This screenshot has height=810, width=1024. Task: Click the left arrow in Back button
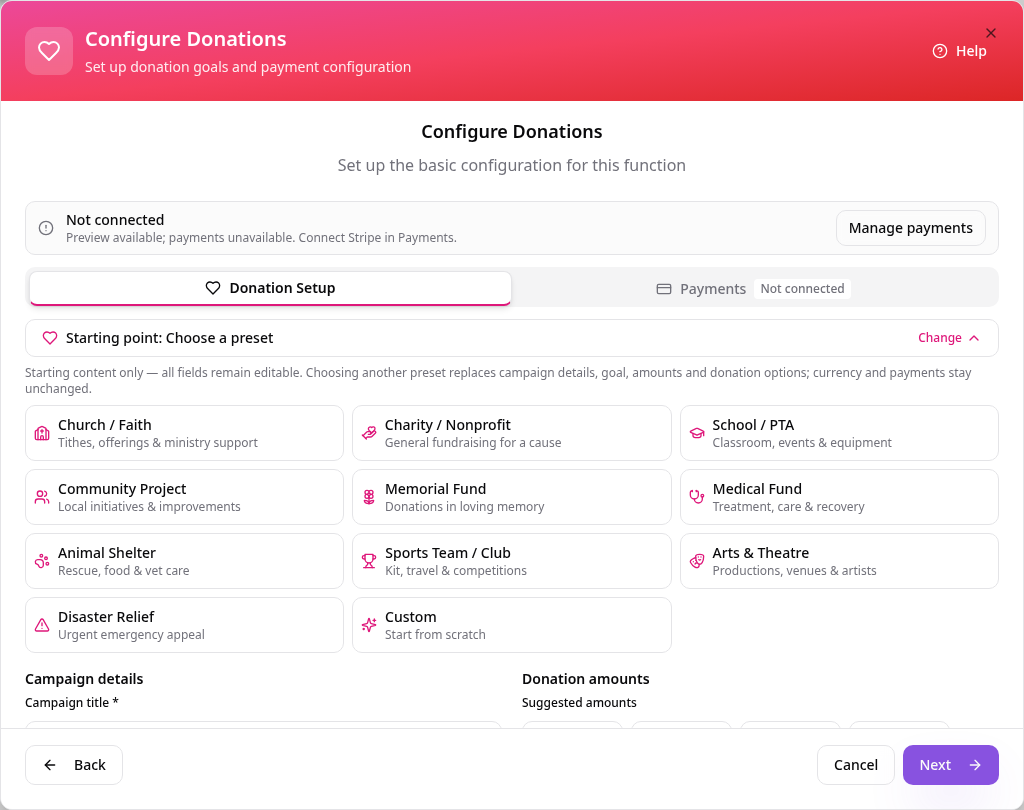[50, 765]
